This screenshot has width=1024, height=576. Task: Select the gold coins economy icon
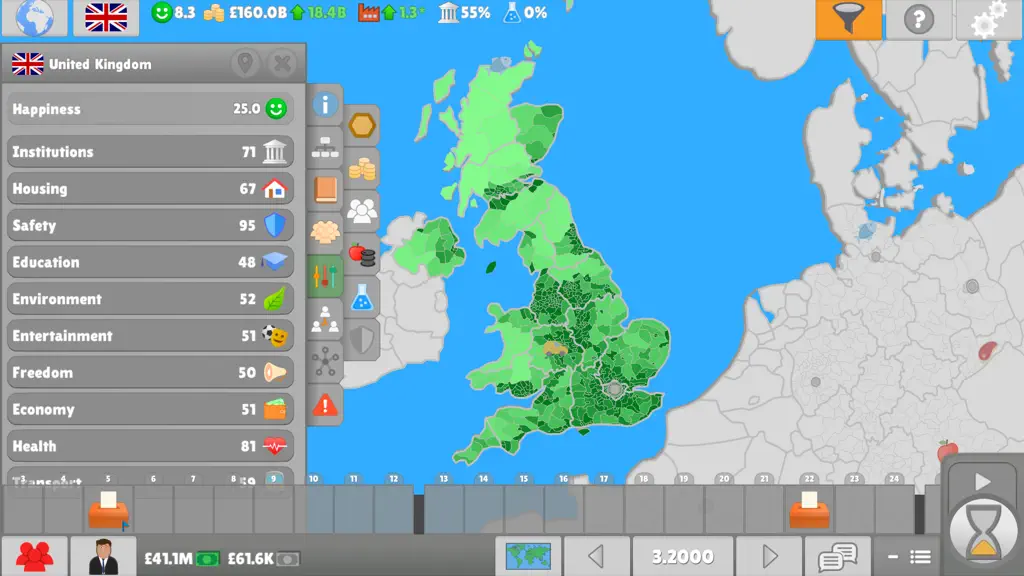click(x=362, y=168)
